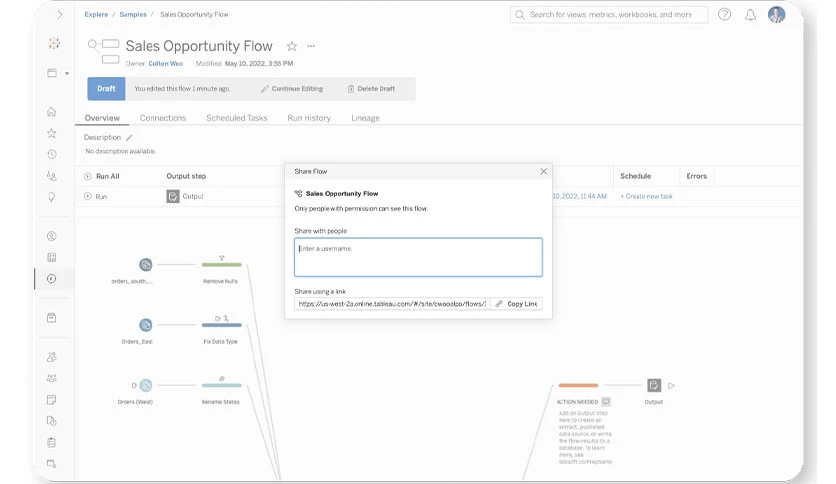Select the Fix Data Type step
The image size is (836, 484).
[222, 325]
